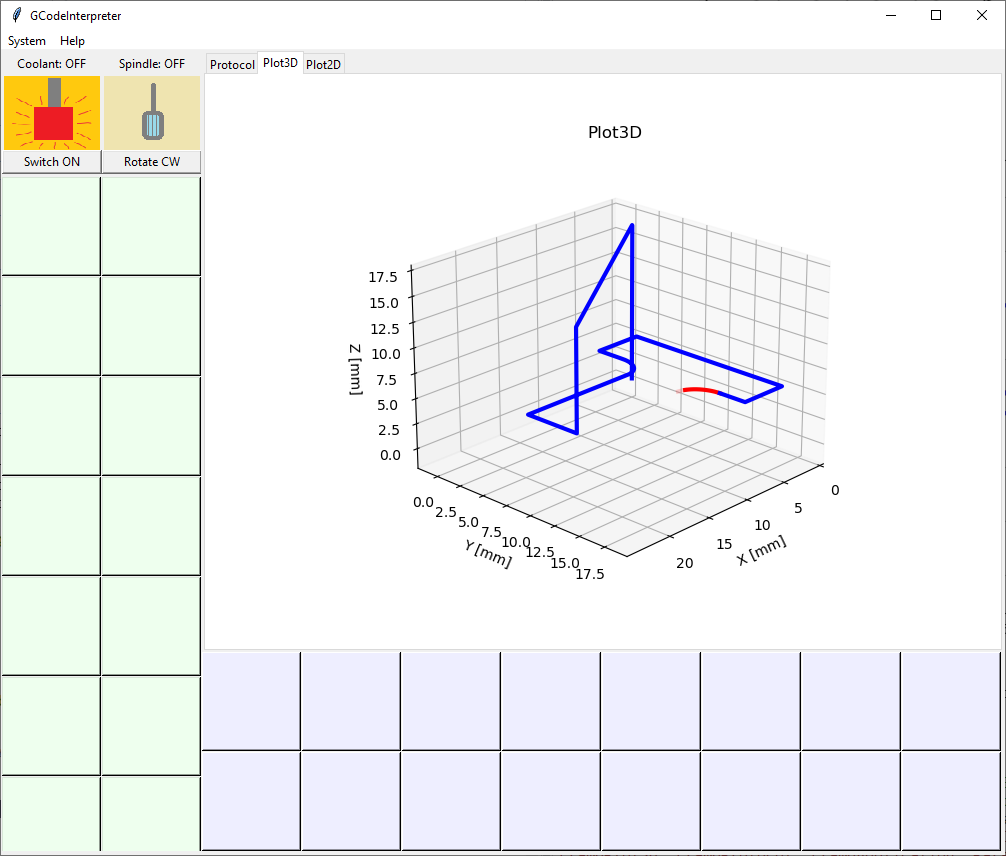Open the System menu
The image size is (1006, 856).
pos(27,41)
